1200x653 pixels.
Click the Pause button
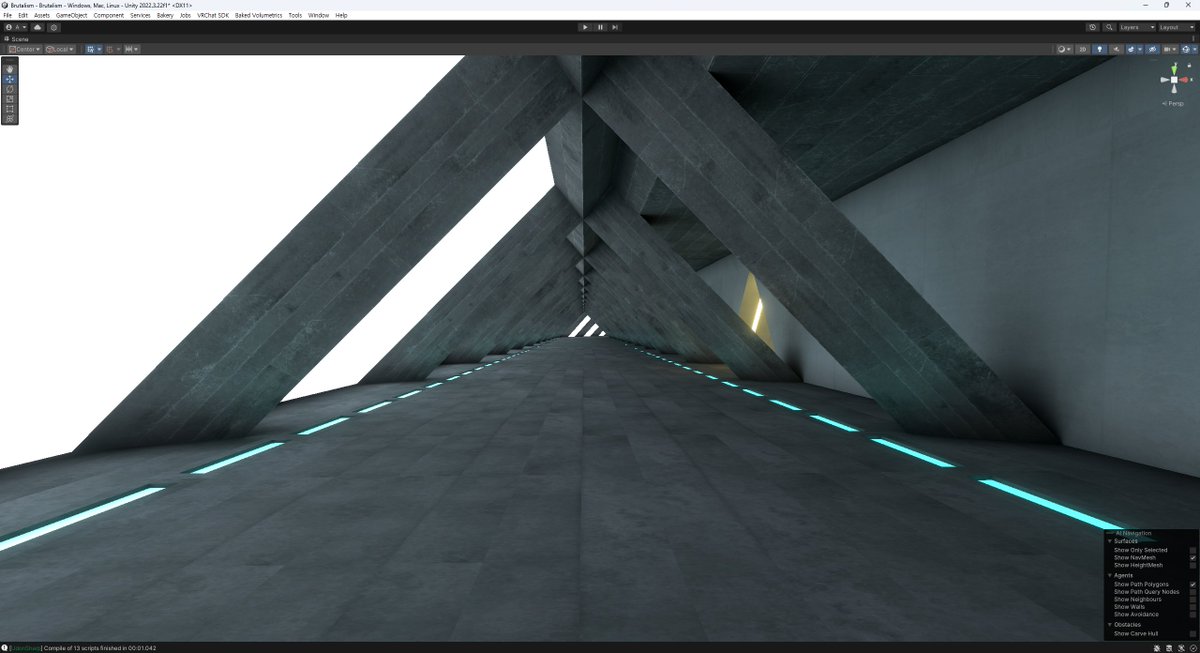[600, 27]
